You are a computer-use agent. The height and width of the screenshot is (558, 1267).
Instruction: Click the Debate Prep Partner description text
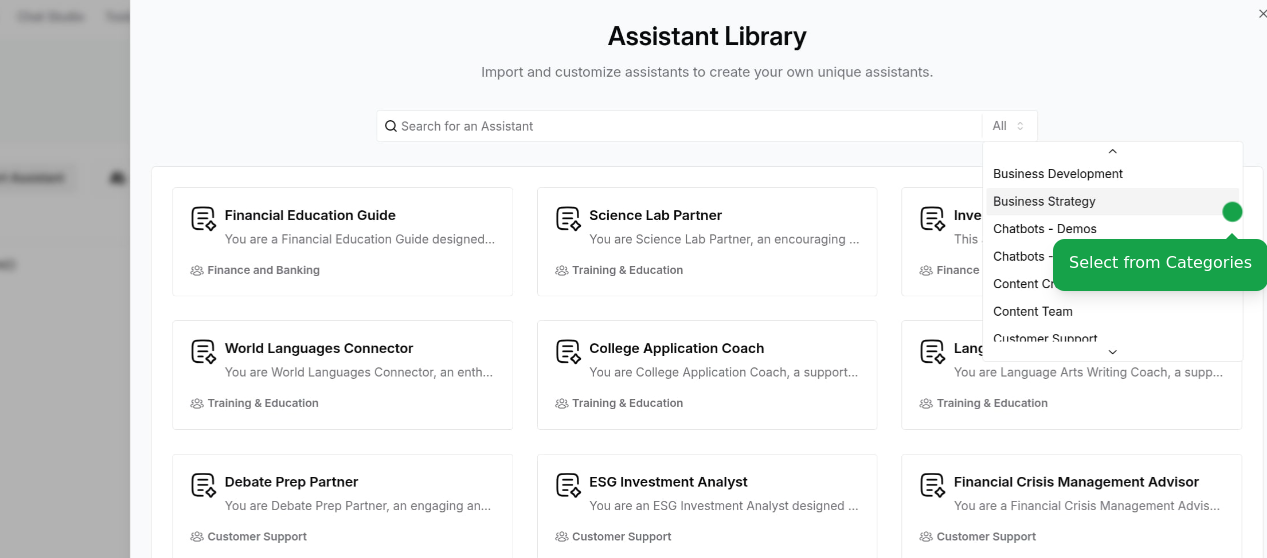pyautogui.click(x=358, y=506)
